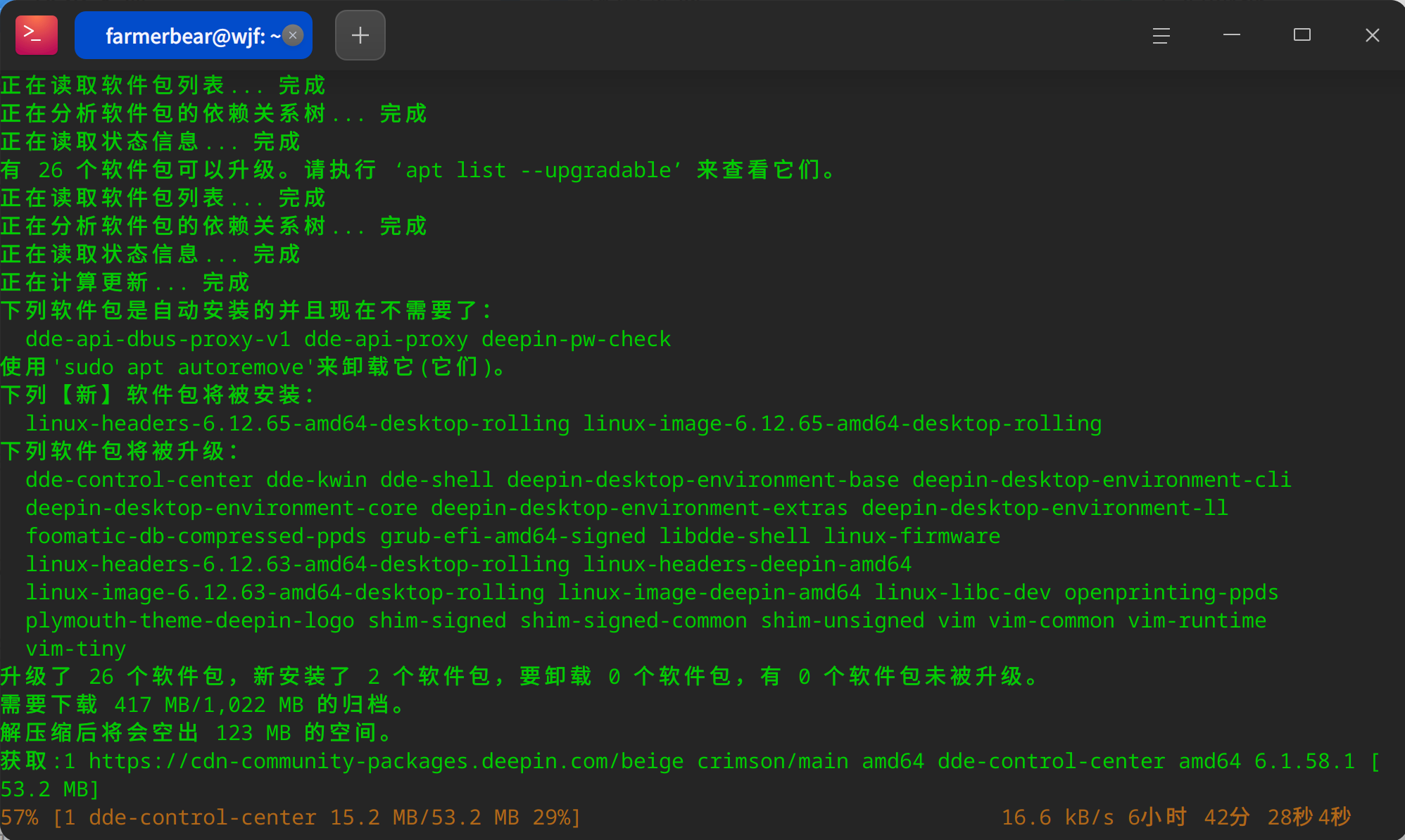Click the vim-tiny package name
Image resolution: width=1405 pixels, height=840 pixels.
[75, 649]
